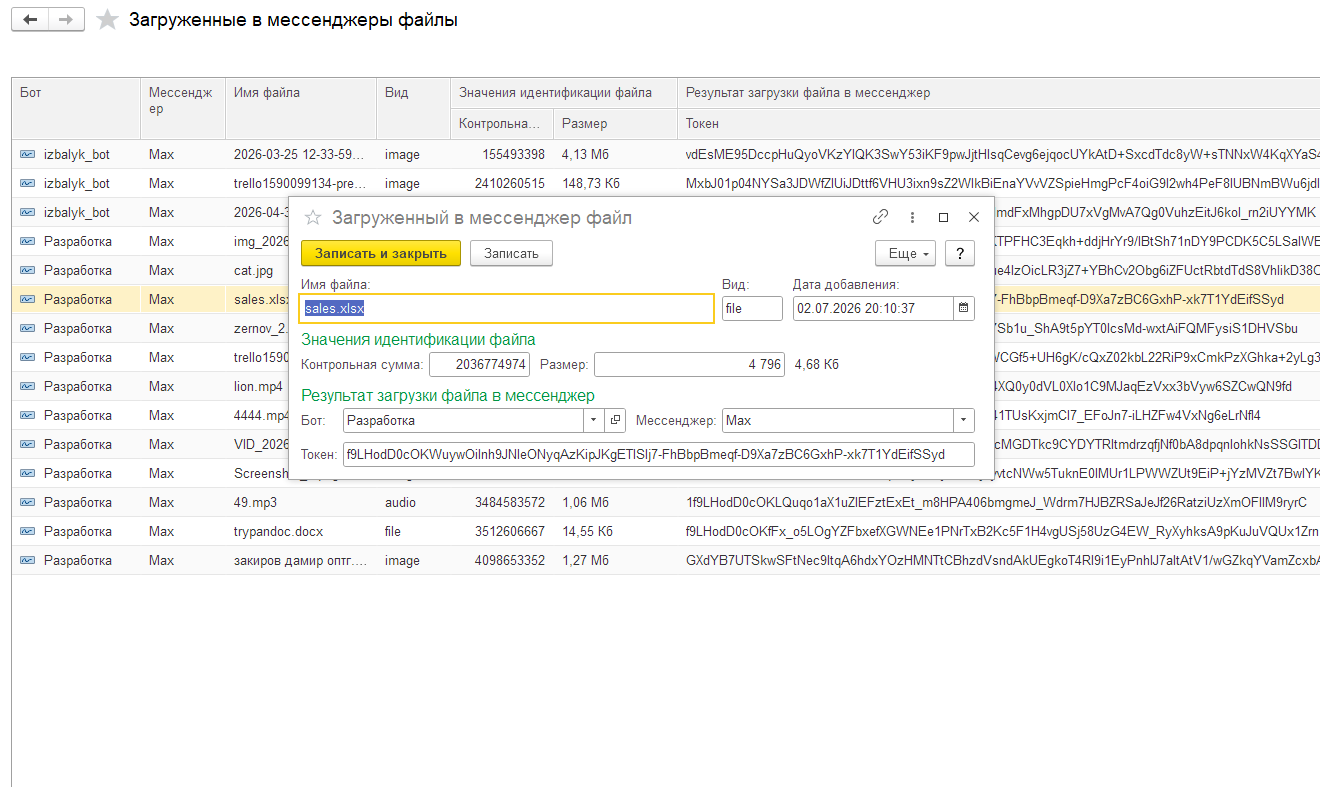Select the checksum cell 4098653352
Screen dimensions: 1320x787
pyautogui.click(x=502, y=560)
